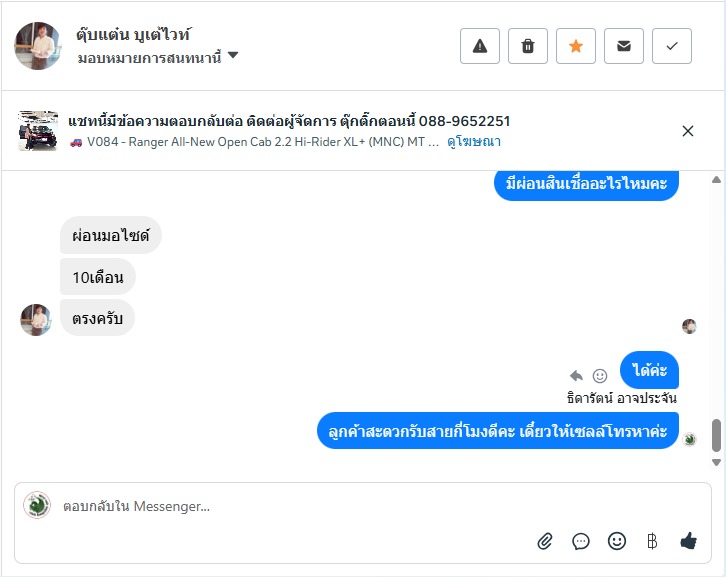This screenshot has width=726, height=577.
Task: Delete conversation using trash icon
Action: (x=528, y=46)
